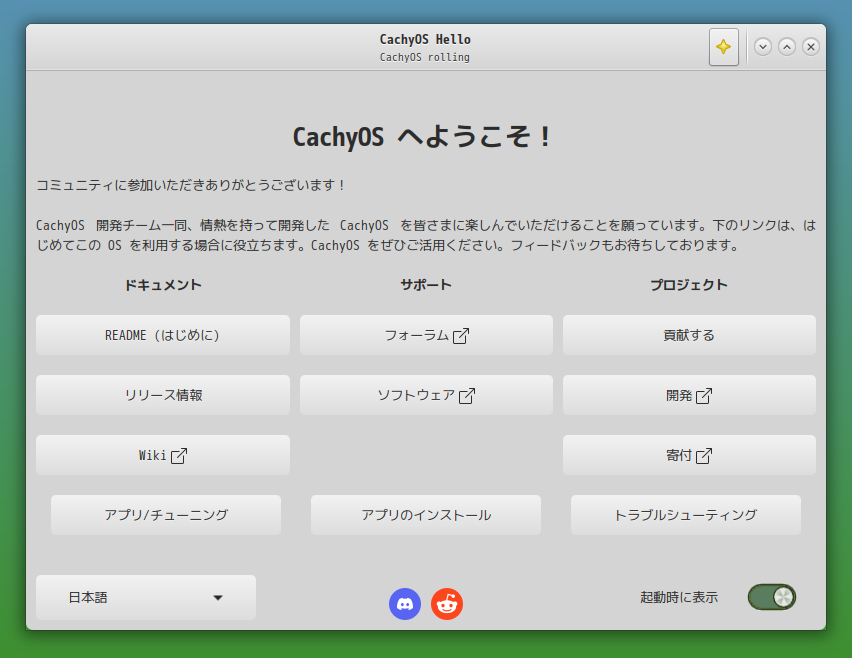The image size is (852, 658).
Task: Open the Discord community link icon
Action: 405,604
